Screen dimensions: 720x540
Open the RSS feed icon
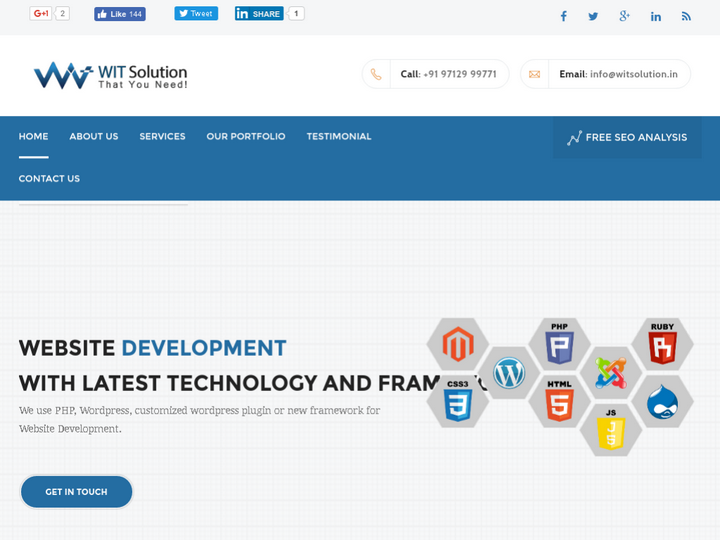point(686,16)
